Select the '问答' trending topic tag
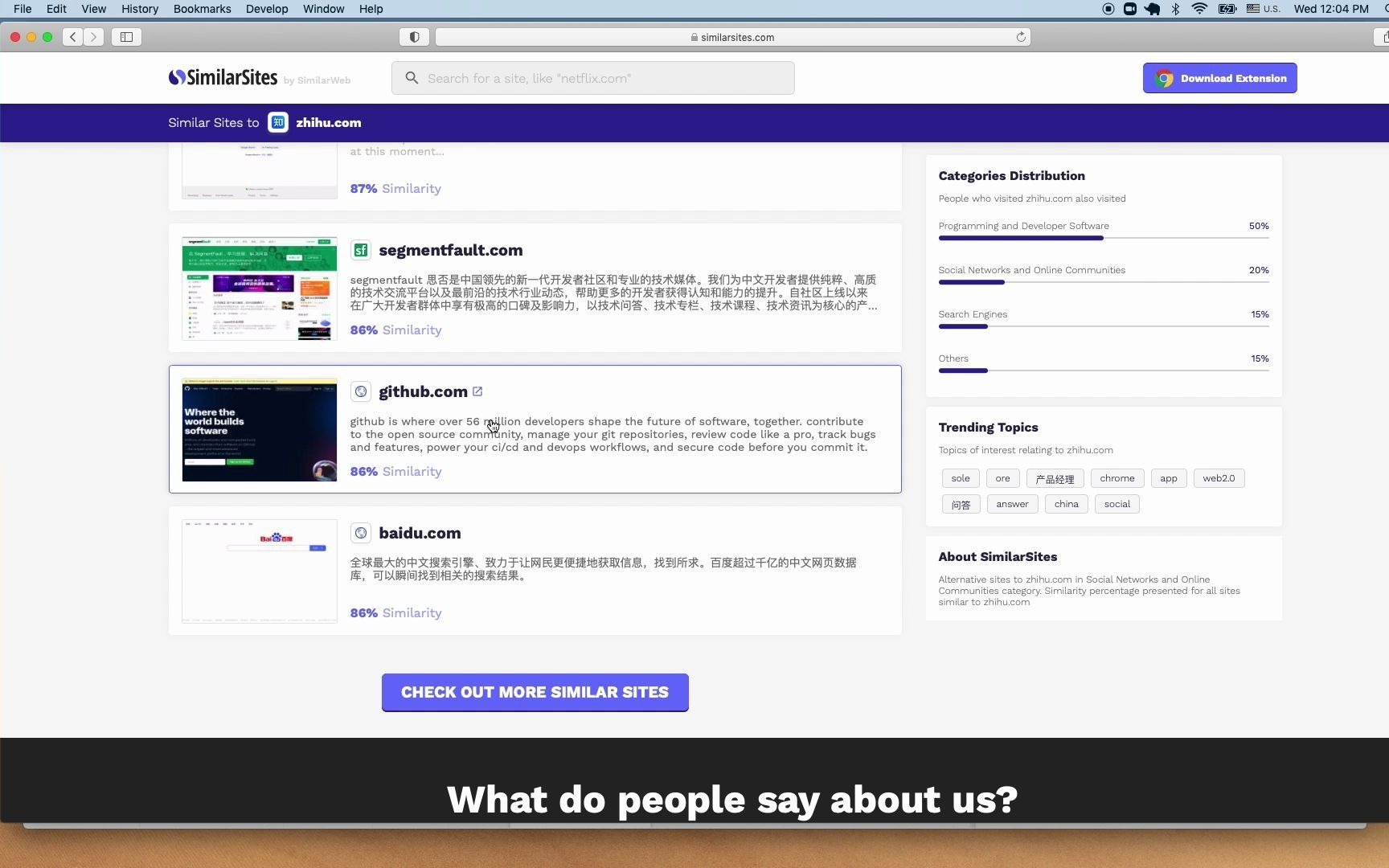This screenshot has height=868, width=1389. pos(961,504)
